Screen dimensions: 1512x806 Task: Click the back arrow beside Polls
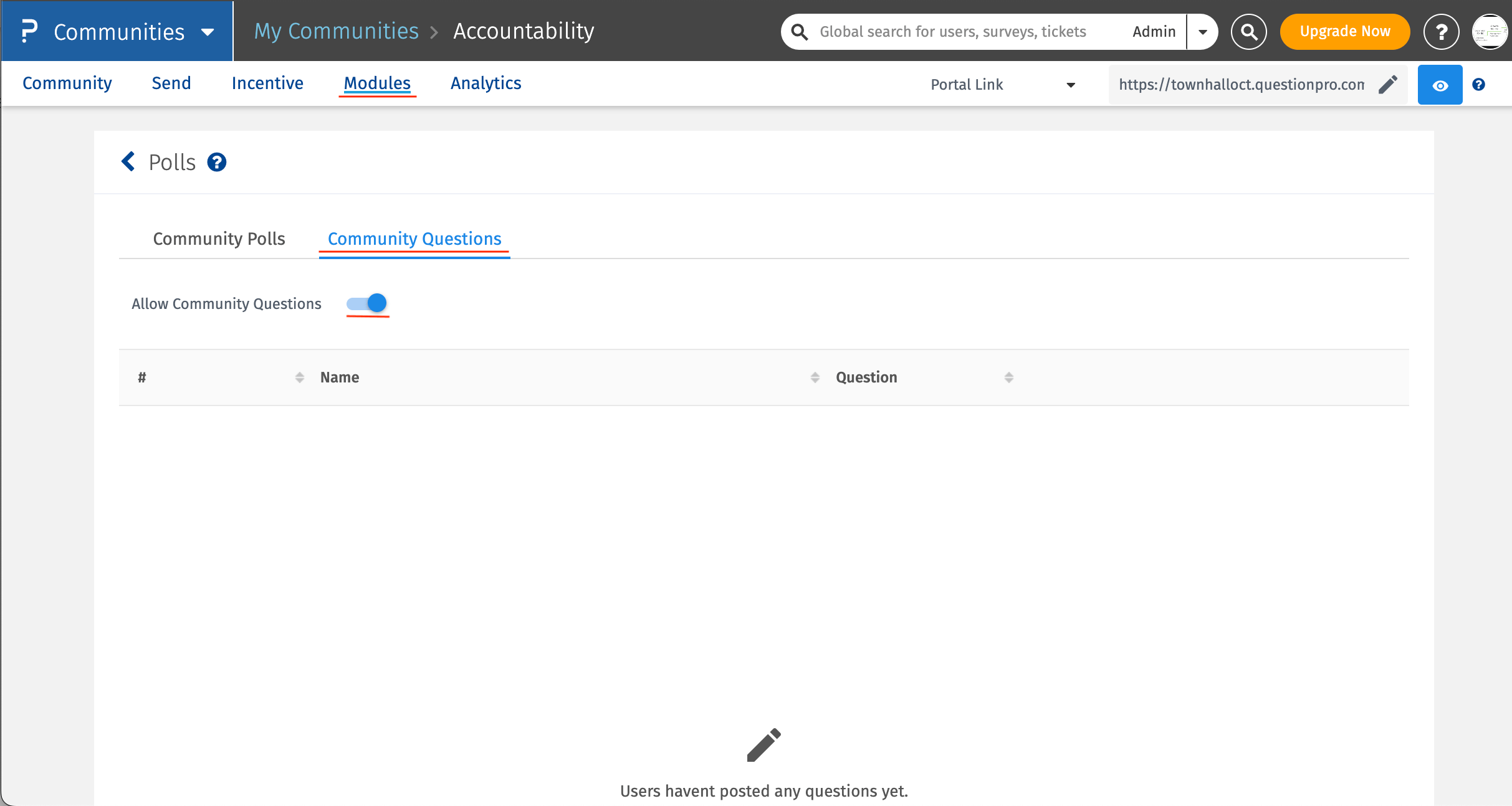click(128, 162)
